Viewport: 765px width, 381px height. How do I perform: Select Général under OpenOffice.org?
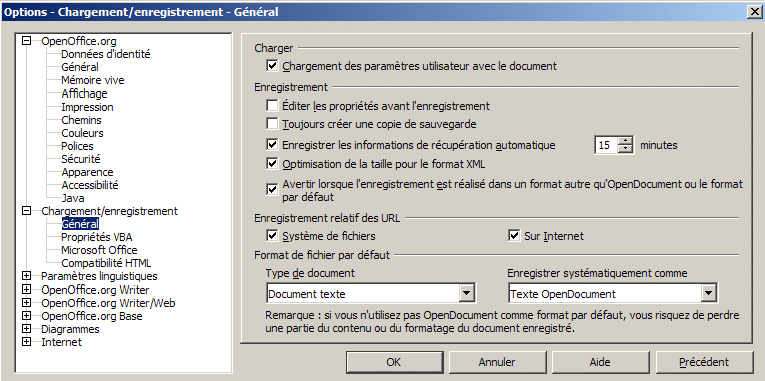pos(80,67)
